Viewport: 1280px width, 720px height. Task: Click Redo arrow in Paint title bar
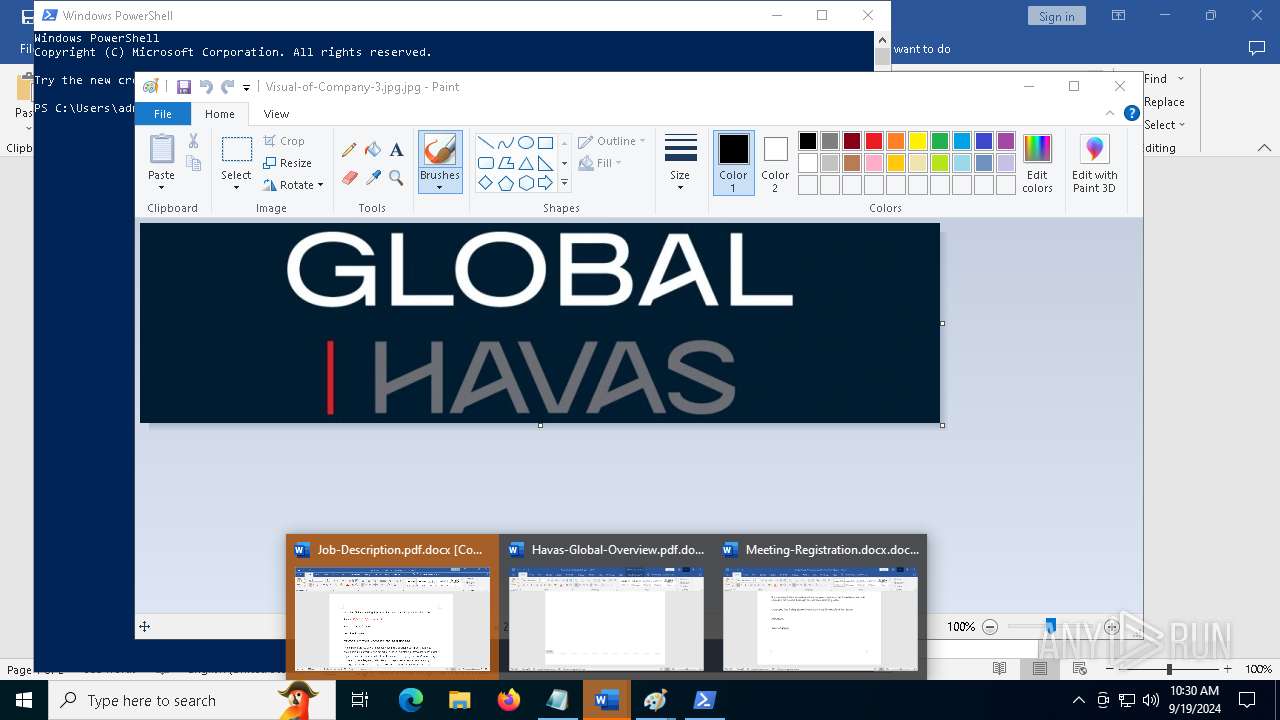227,87
